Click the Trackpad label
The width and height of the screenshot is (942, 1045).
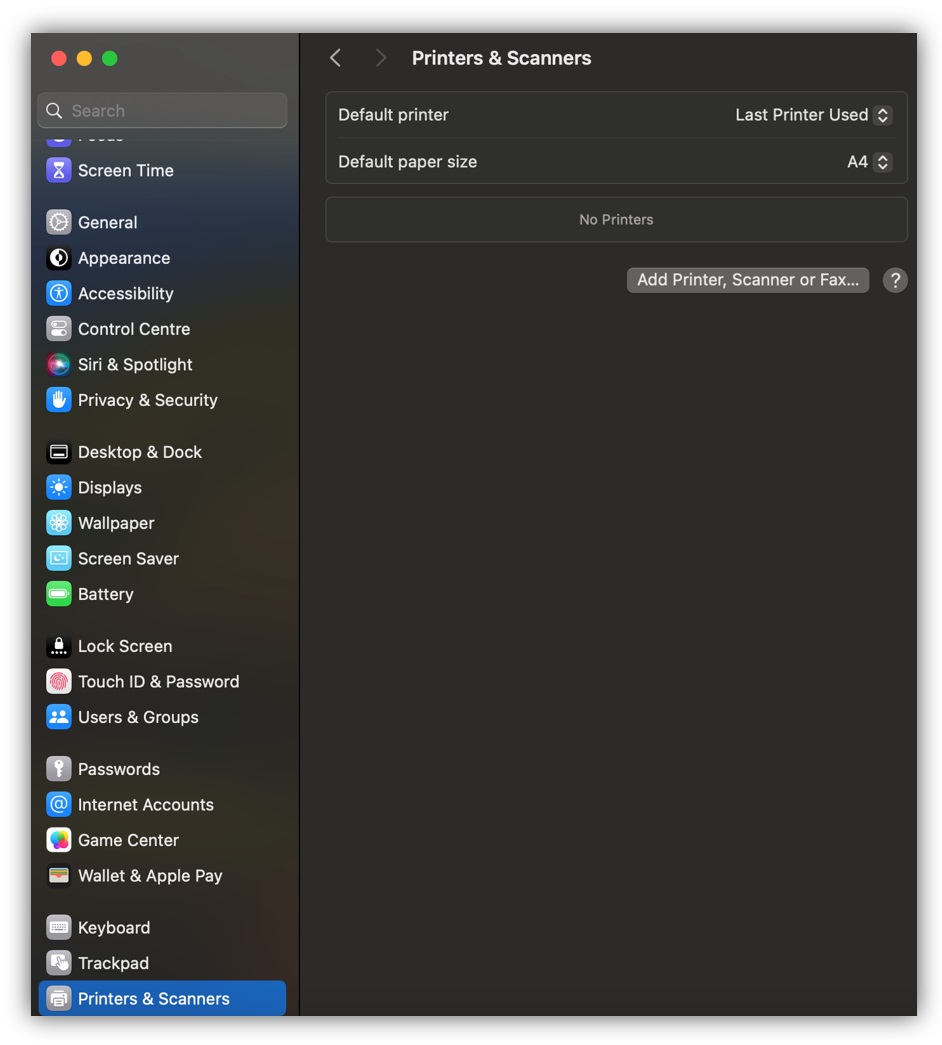pyautogui.click(x=113, y=963)
